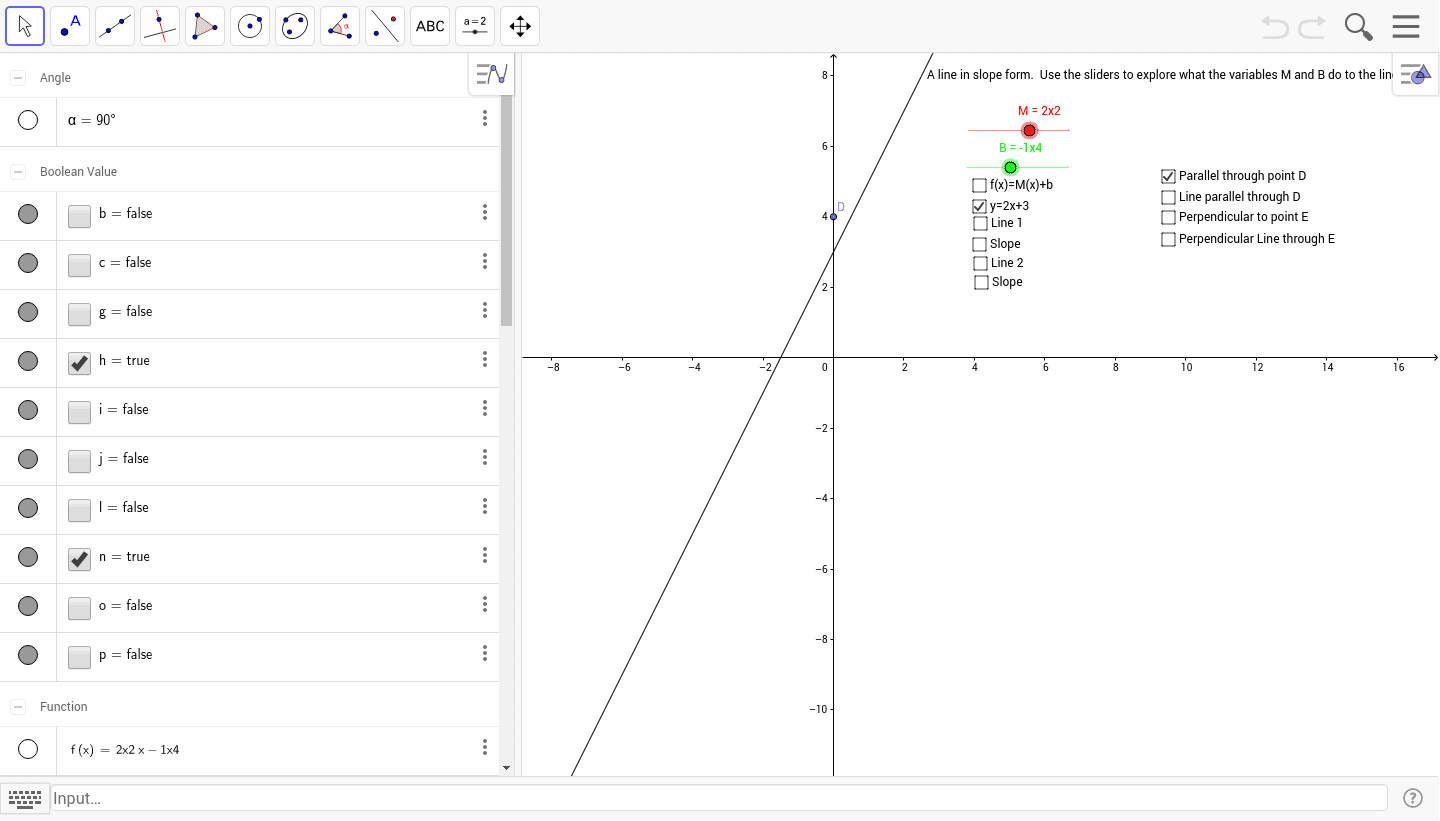Uncheck Parallel through point D checkbox
Screen dimensions: 1440x821
(1168, 176)
